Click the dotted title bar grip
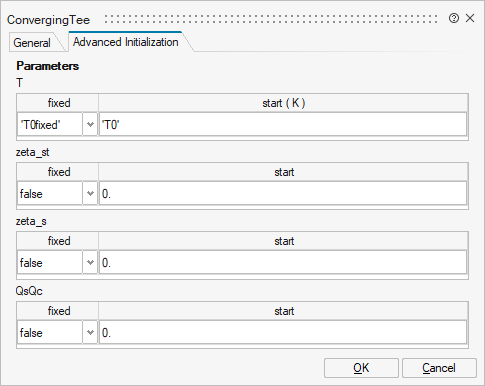This screenshot has height=386, width=485. coord(271,19)
